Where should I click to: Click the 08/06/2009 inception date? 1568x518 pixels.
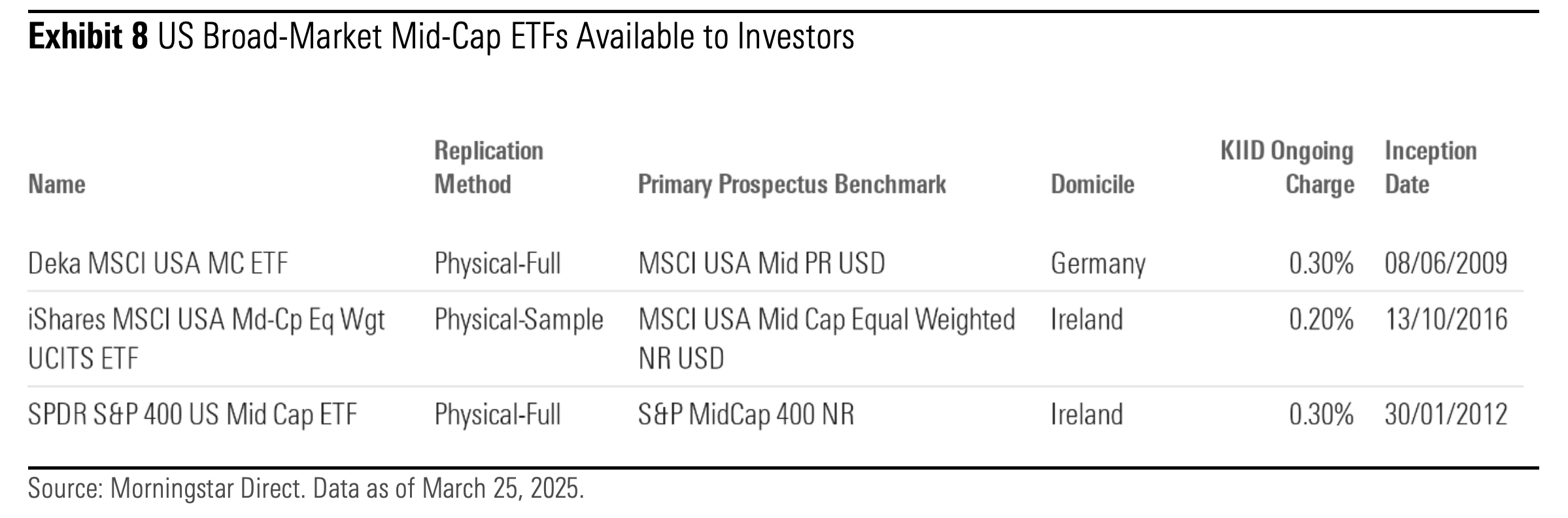click(1446, 264)
